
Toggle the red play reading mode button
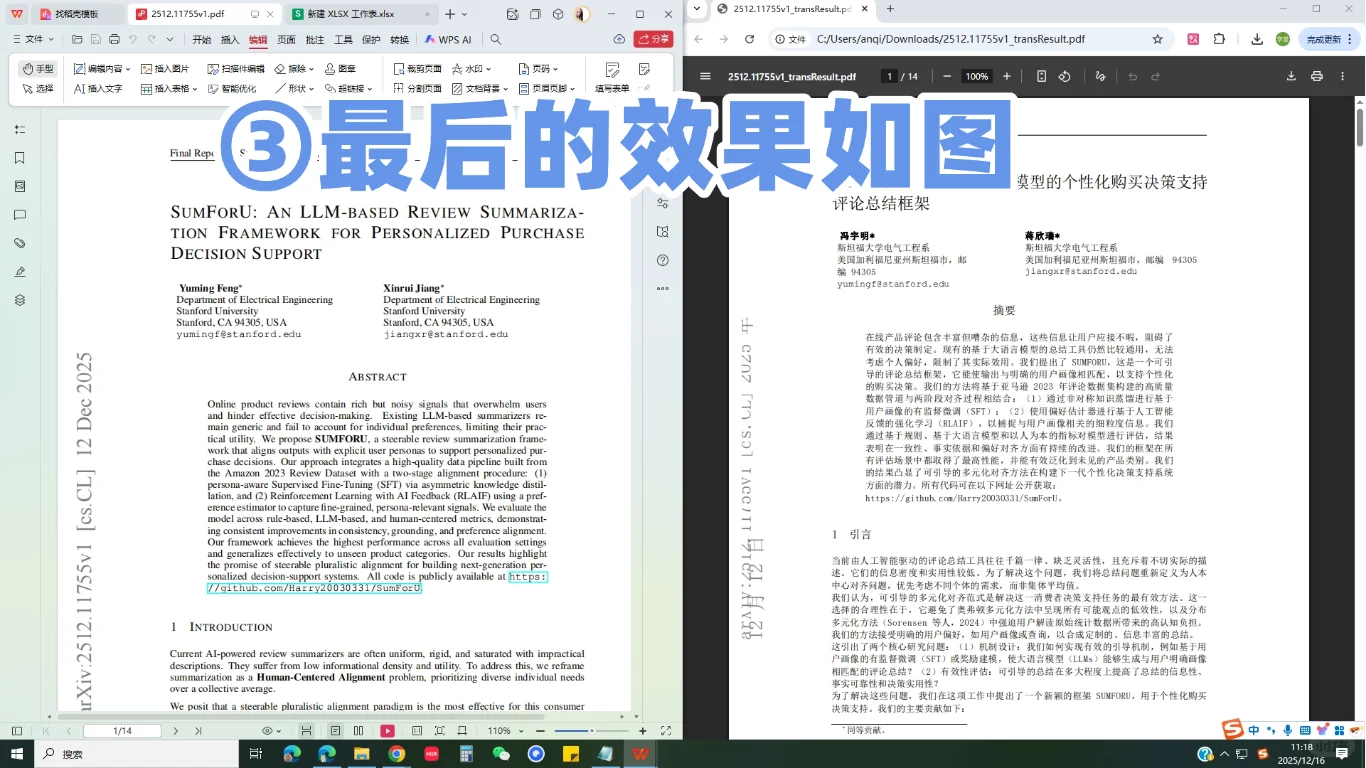(x=385, y=730)
